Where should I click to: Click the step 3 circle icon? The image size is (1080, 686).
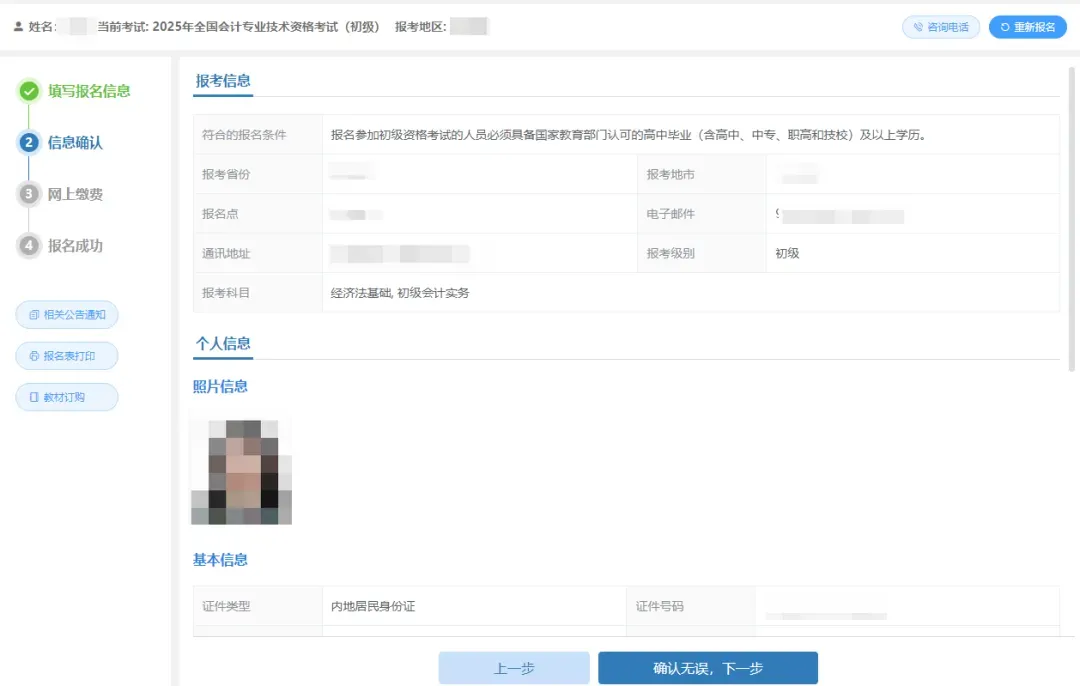[29, 194]
